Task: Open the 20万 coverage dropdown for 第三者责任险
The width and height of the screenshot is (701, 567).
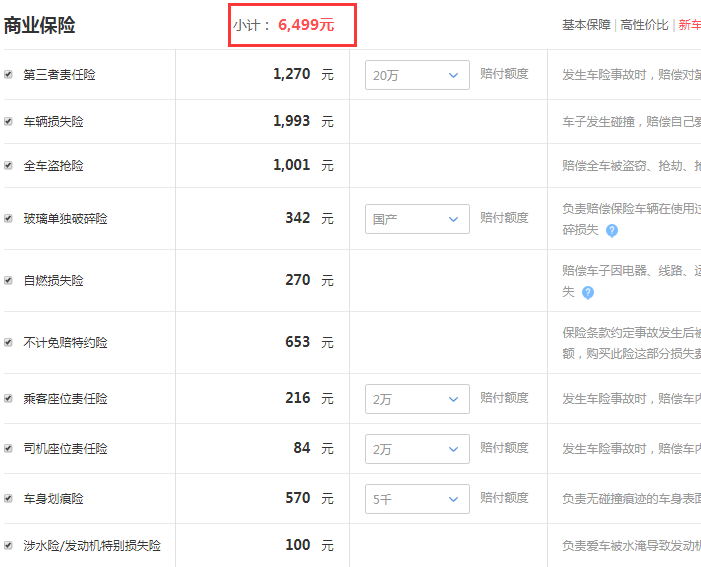Action: pyautogui.click(x=417, y=75)
